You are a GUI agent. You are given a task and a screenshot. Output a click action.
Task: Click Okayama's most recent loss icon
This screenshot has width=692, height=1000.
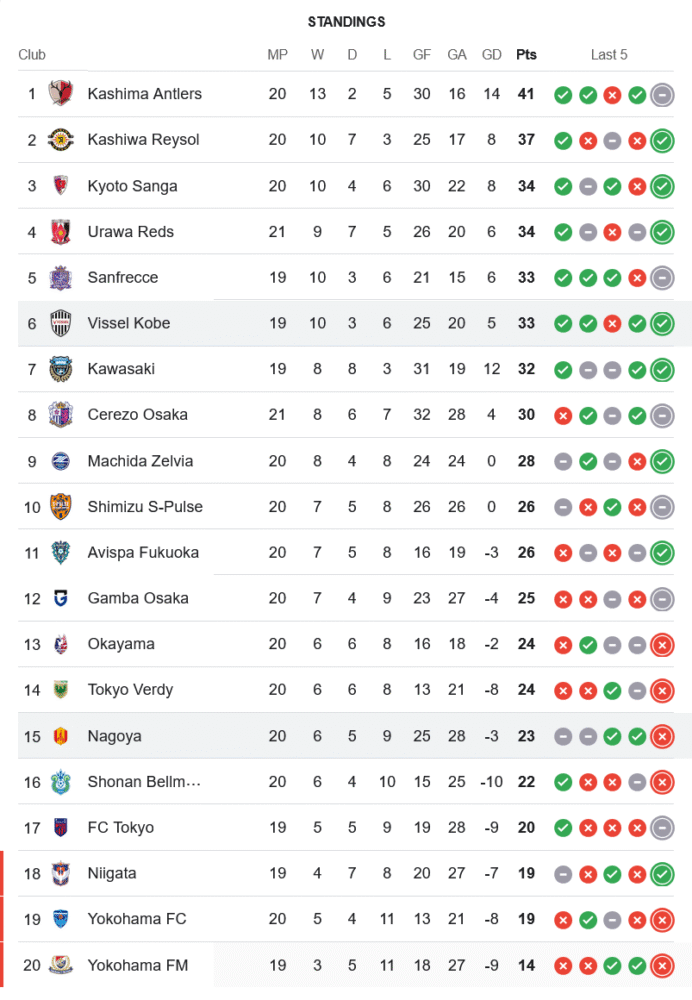(x=661, y=644)
